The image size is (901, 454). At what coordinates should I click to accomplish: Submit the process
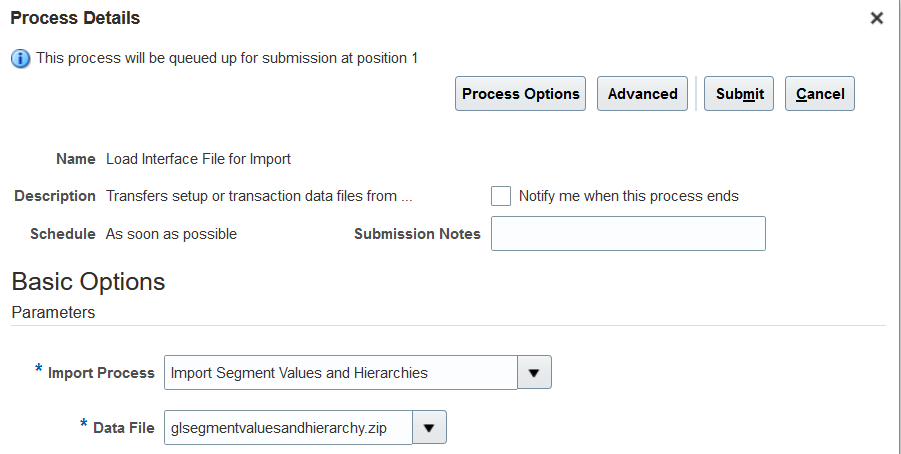[x=739, y=94]
